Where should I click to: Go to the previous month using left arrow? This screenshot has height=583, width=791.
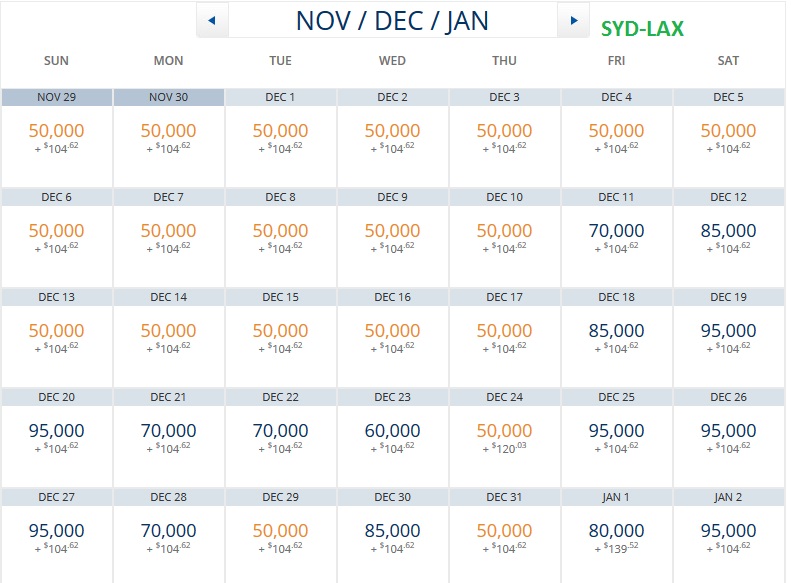pos(212,20)
